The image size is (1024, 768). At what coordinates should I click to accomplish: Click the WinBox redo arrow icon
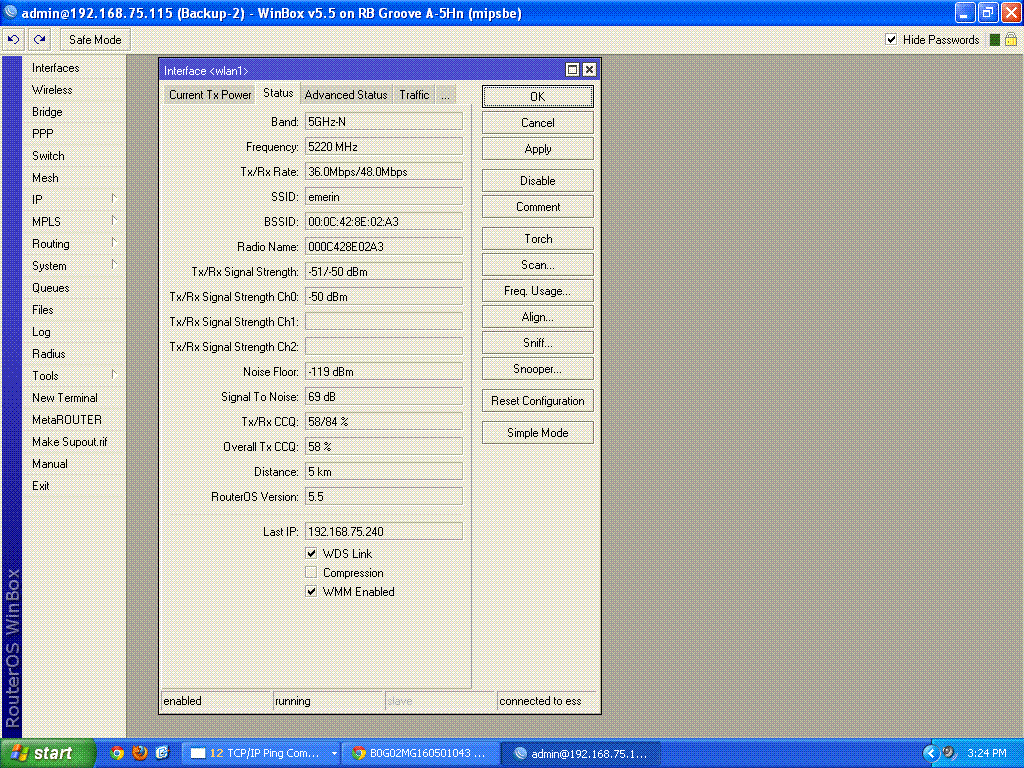[x=39, y=40]
